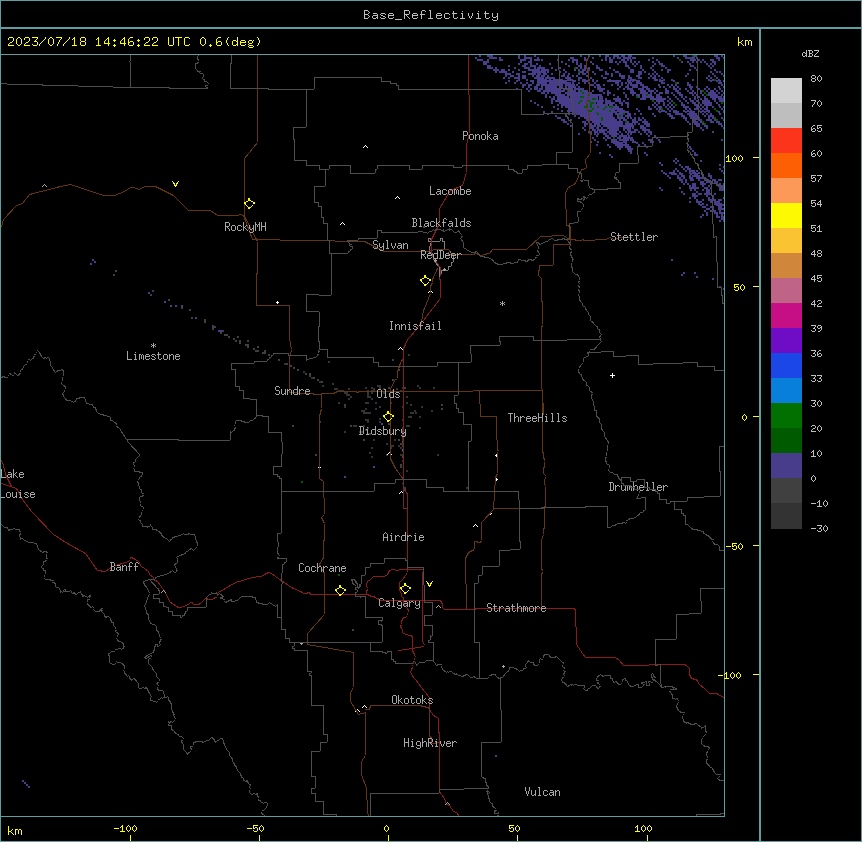The image size is (862, 842).
Task: Click the white asterisk marker above Limestone
Action: (153, 346)
